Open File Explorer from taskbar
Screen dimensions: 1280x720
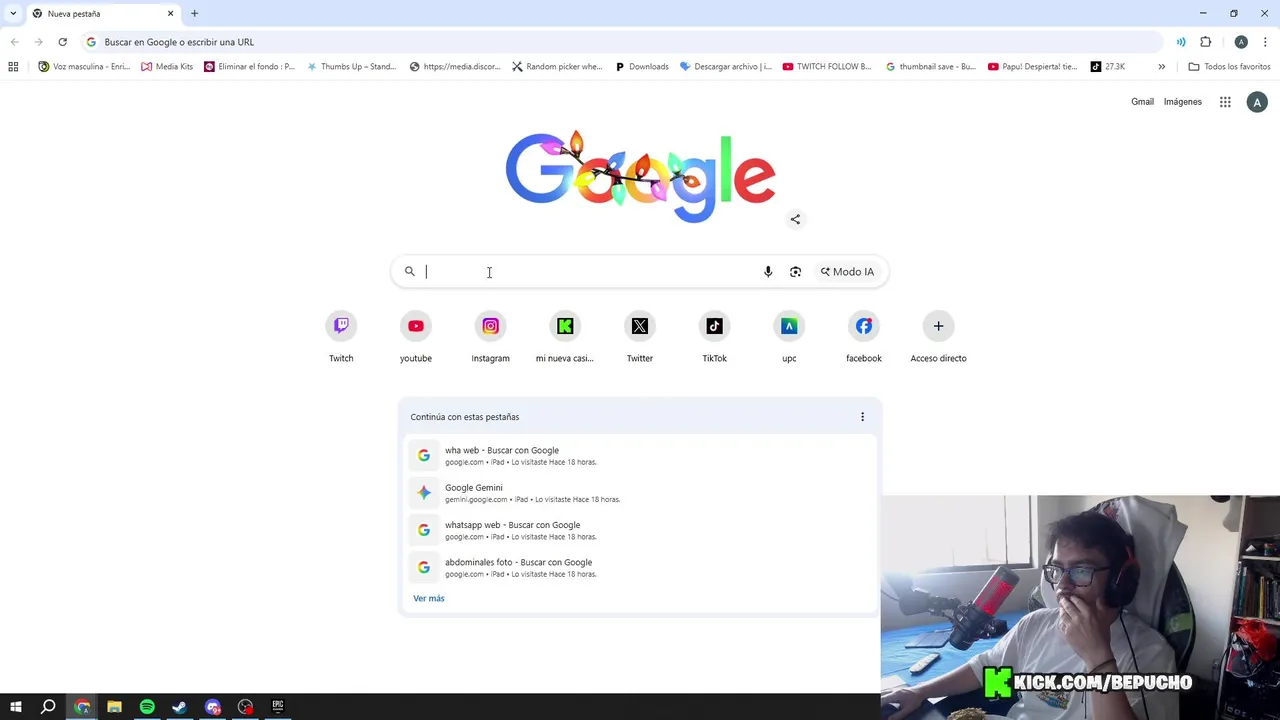pos(114,707)
